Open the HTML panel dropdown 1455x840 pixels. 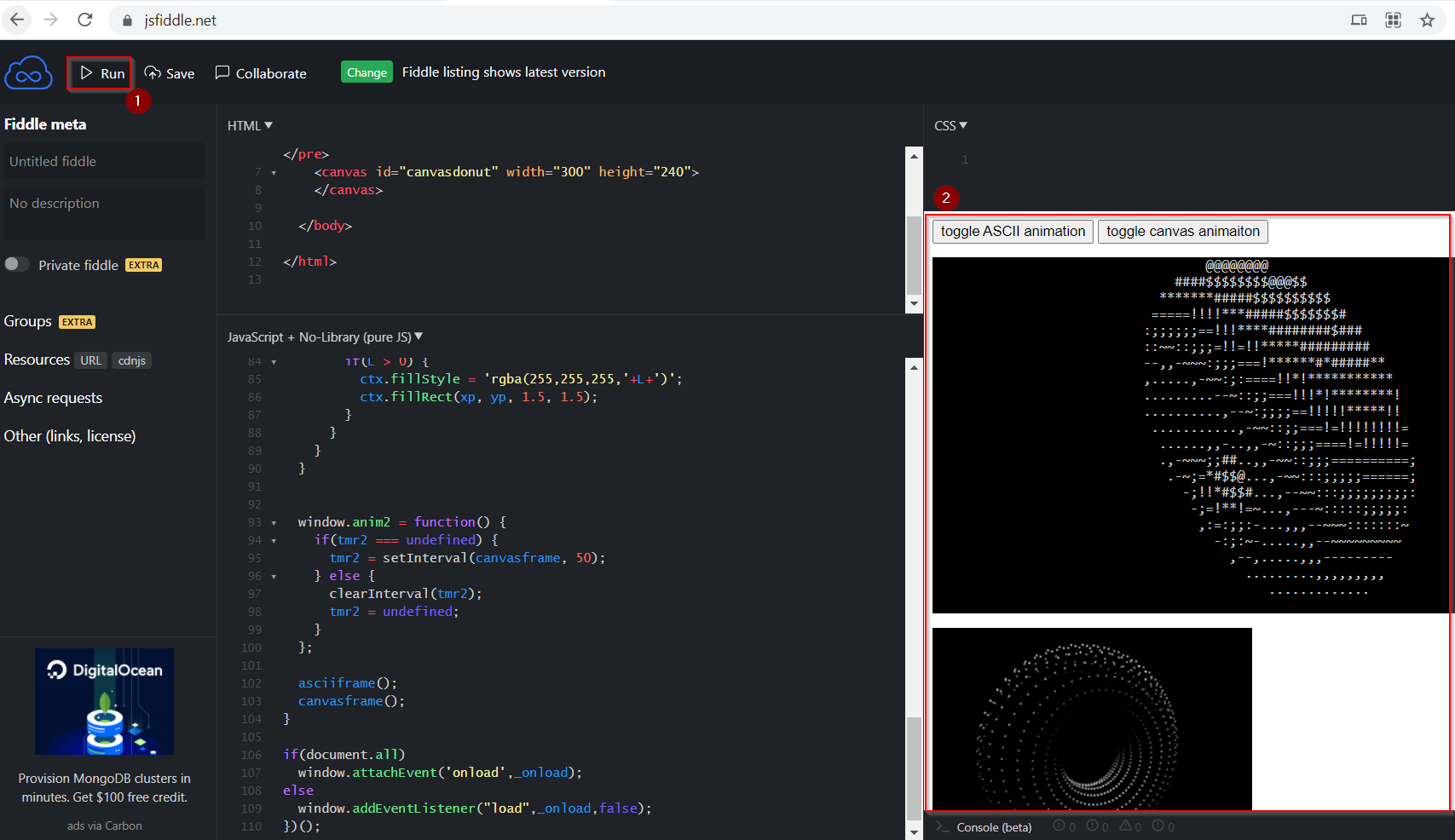250,125
